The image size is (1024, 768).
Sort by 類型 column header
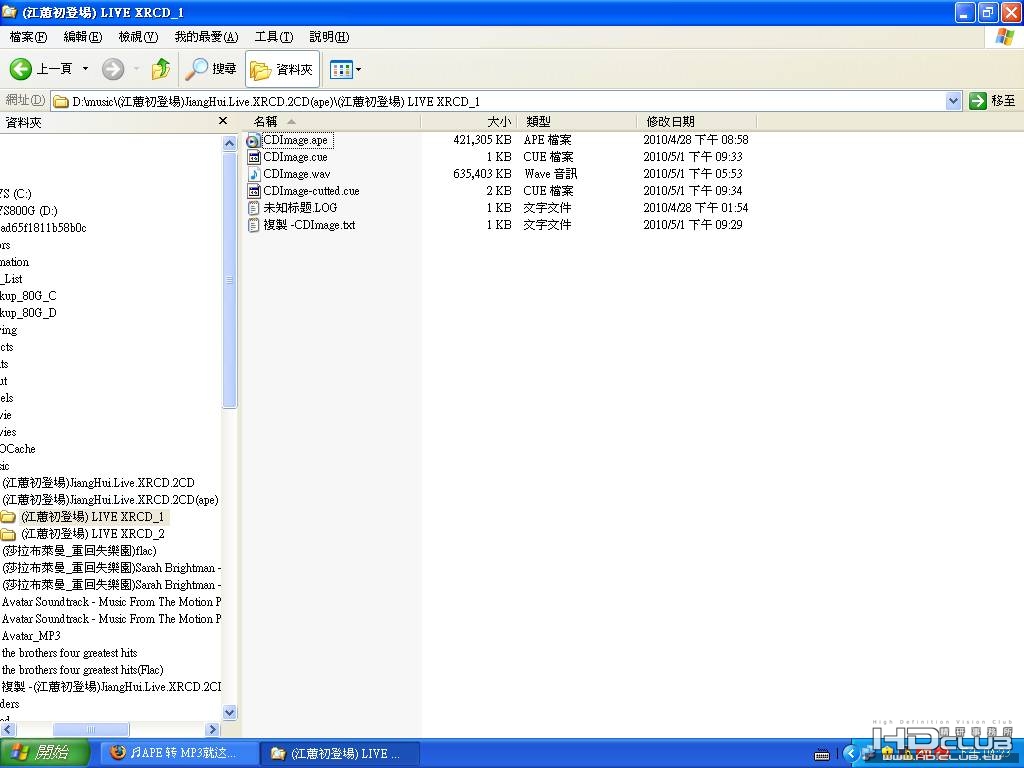coord(577,121)
